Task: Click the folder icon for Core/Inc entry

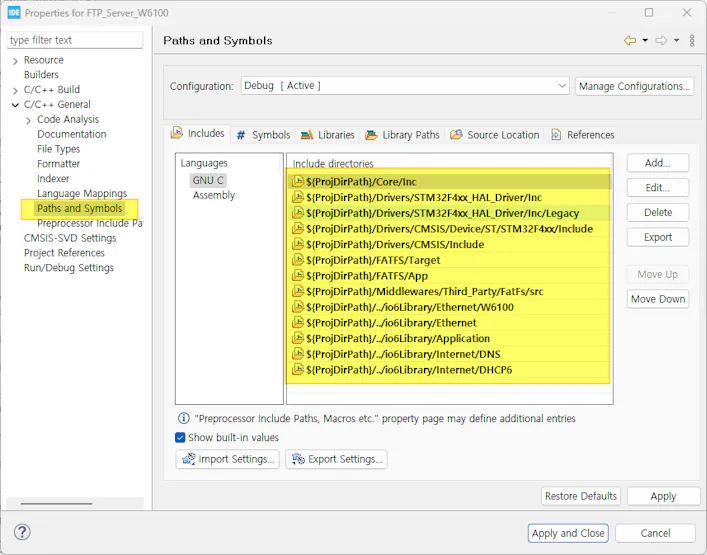Action: [x=298, y=181]
